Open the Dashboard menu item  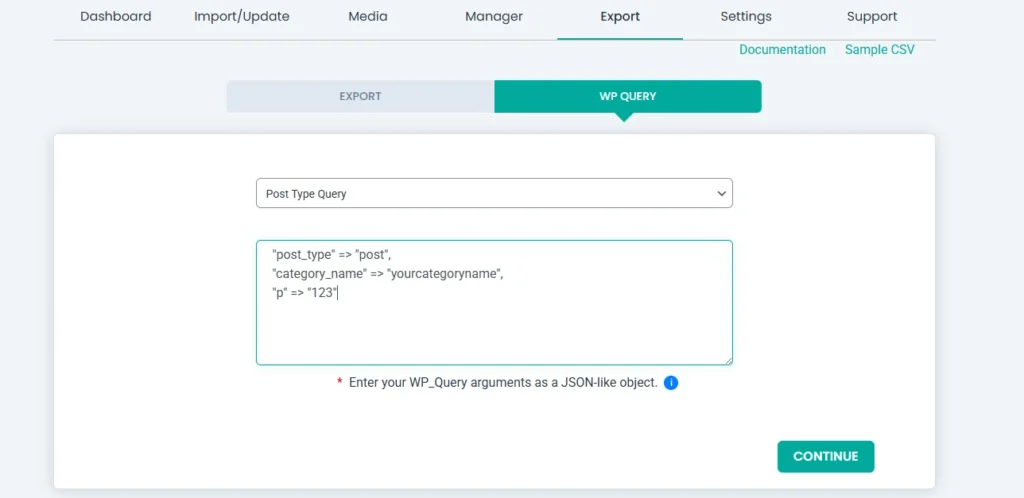[x=116, y=17]
